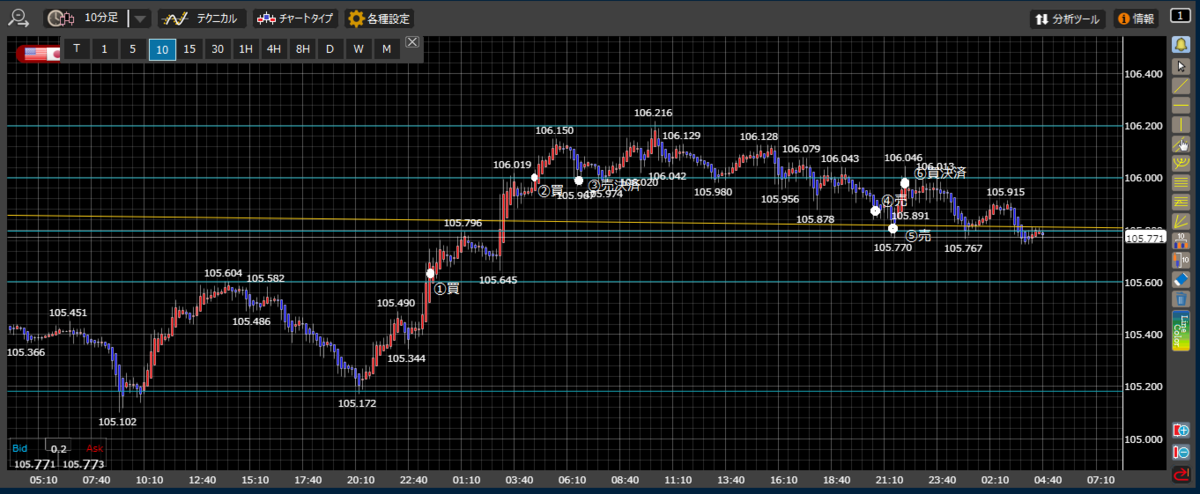This screenshot has height=494, width=1200.
Task: Click the zoom out icon
Action: [x=1182, y=451]
